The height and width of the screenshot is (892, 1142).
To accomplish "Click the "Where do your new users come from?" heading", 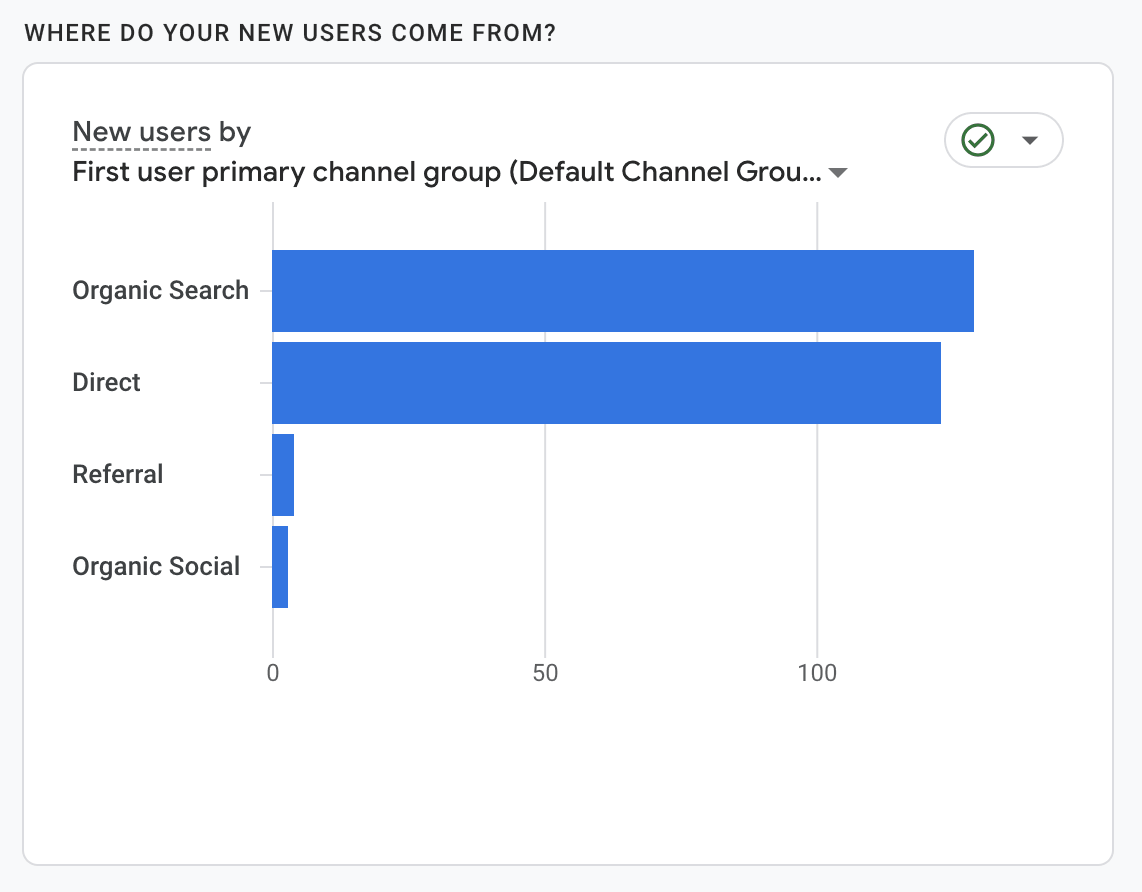I will (290, 33).
